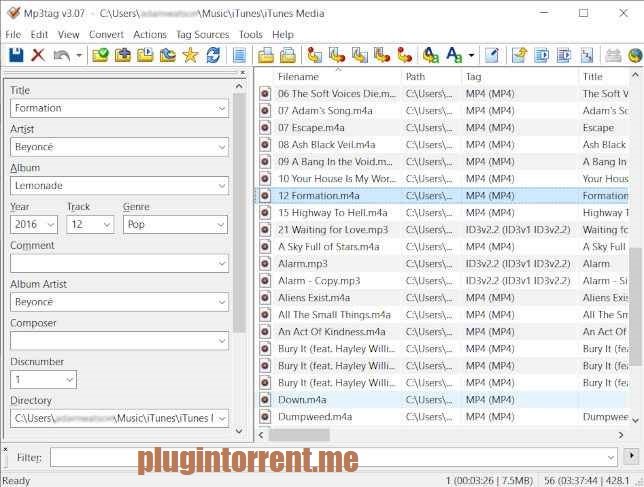Click the Change directory folder icon with green check
This screenshot has height=487, width=644.
pos(100,55)
